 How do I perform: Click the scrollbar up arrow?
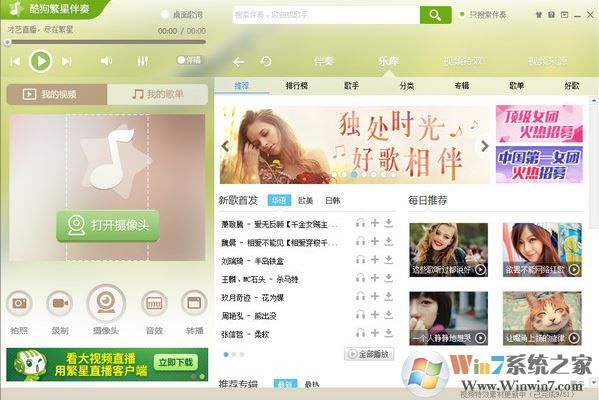[594, 100]
